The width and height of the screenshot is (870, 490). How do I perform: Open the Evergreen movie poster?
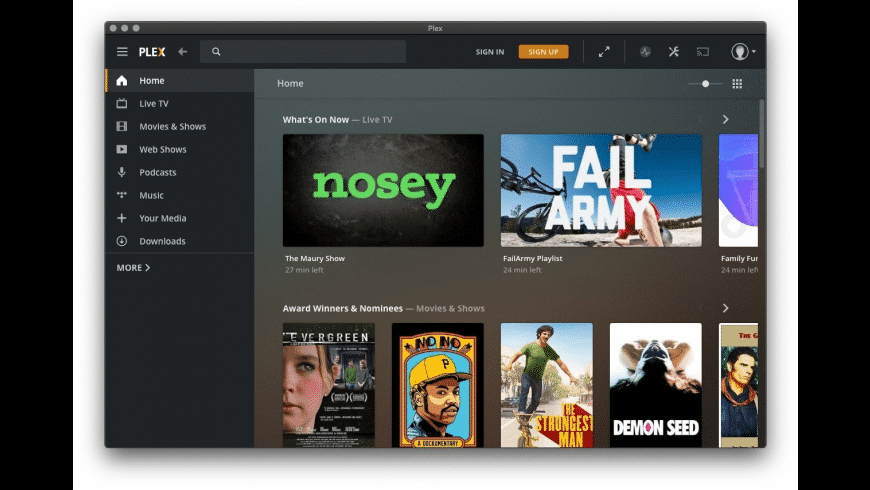click(x=329, y=385)
